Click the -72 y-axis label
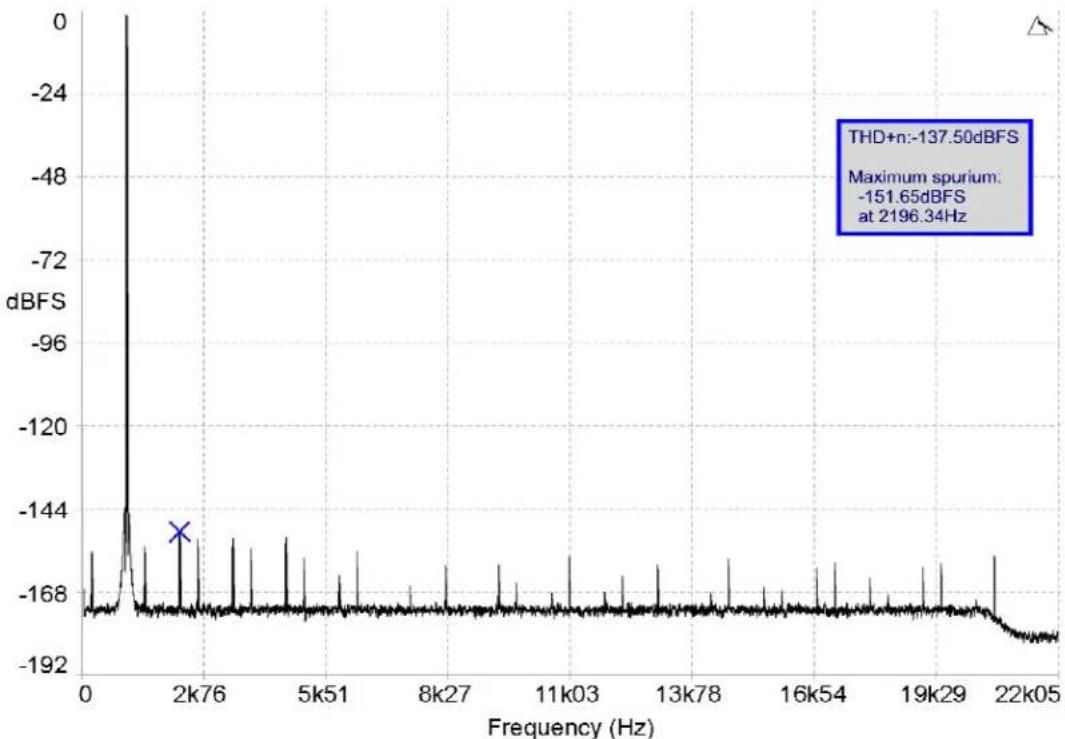This screenshot has width=1065, height=739. 50,260
